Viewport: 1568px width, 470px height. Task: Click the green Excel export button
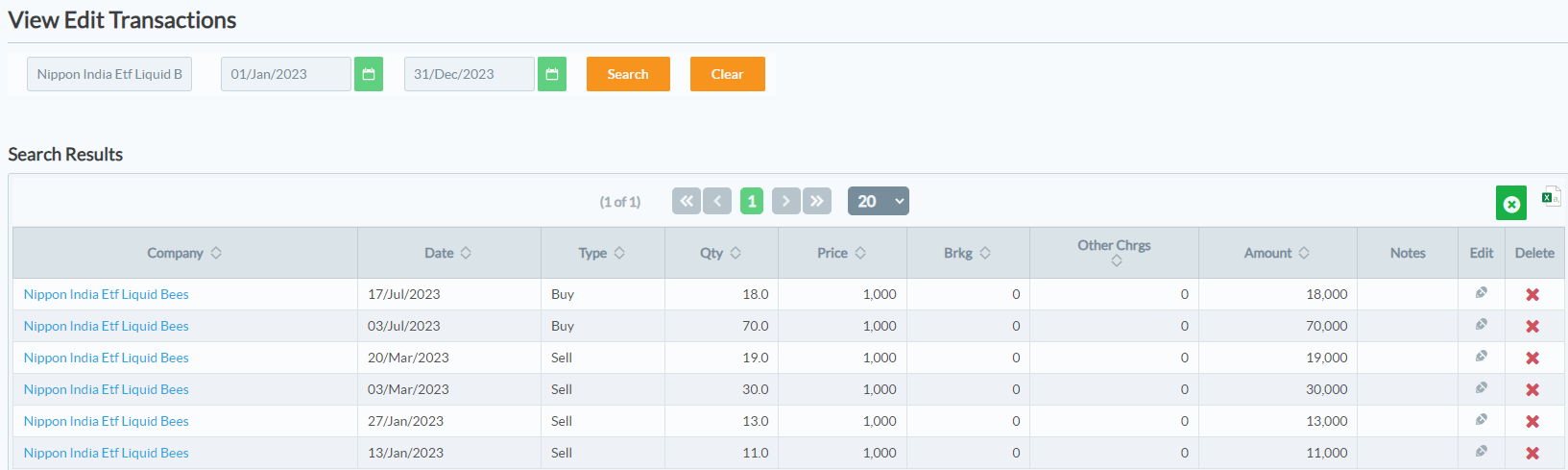(1511, 204)
